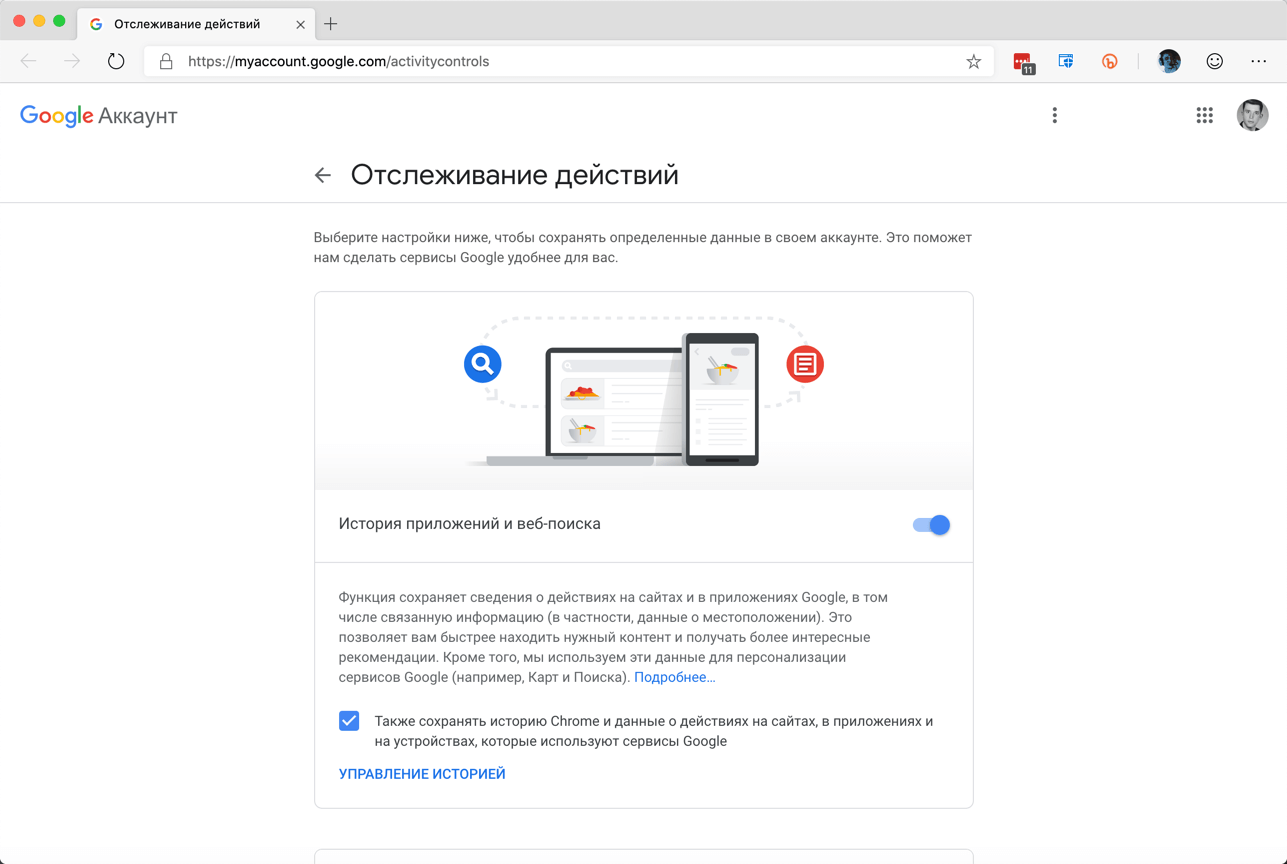The width and height of the screenshot is (1287, 864).
Task: Open the browser settings ellipsis menu
Action: tap(1258, 61)
